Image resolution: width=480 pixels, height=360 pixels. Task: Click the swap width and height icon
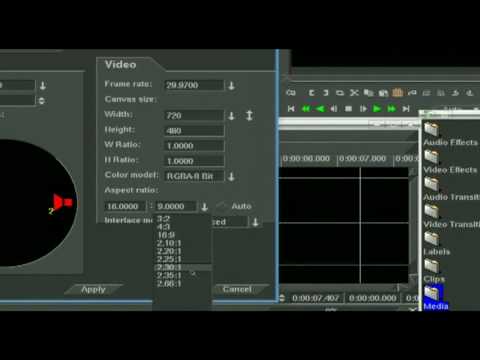tap(249, 116)
